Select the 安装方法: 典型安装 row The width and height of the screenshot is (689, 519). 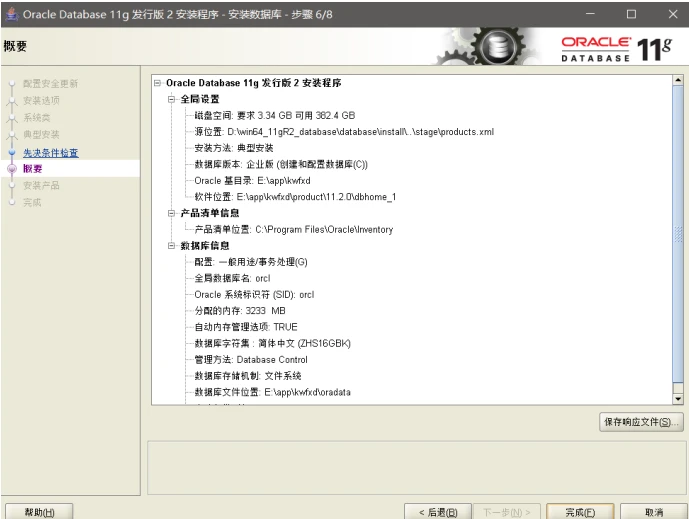click(x=234, y=148)
